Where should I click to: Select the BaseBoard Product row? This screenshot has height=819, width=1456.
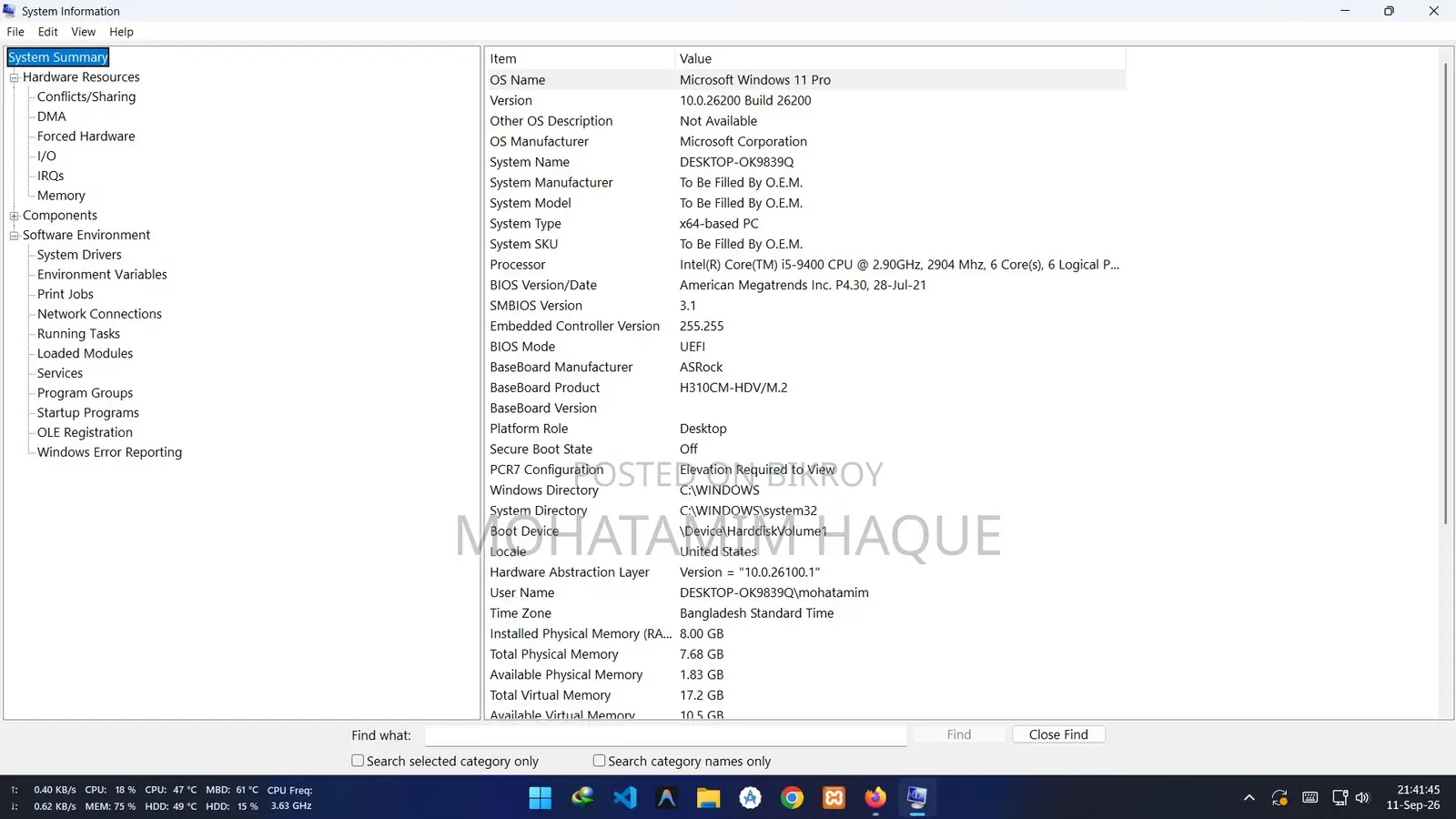pyautogui.click(x=805, y=388)
